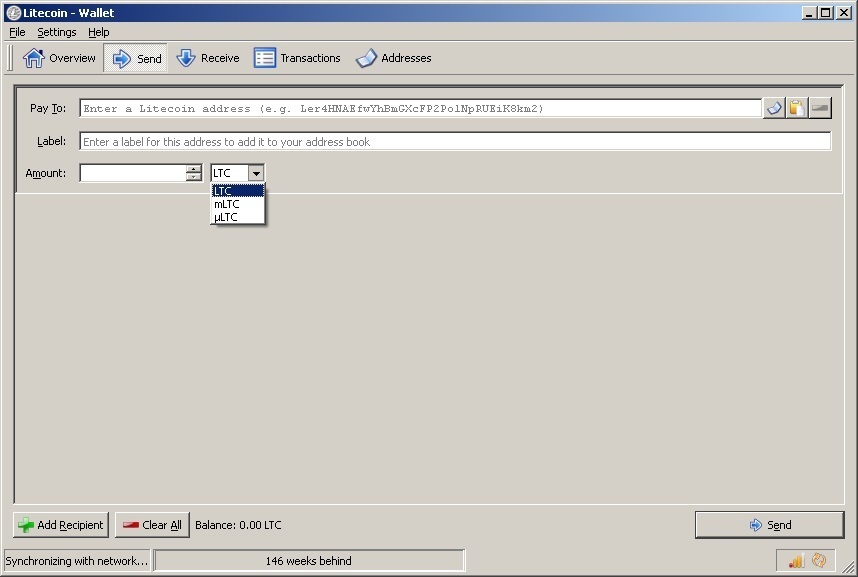Click the synchronization spinner icon
The height and width of the screenshot is (577, 858).
click(820, 561)
